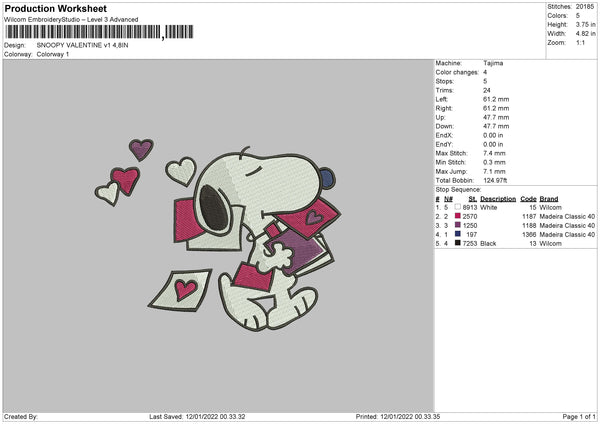
Task: Click the Total Bobbin value 124.97ft
Action: click(x=495, y=180)
